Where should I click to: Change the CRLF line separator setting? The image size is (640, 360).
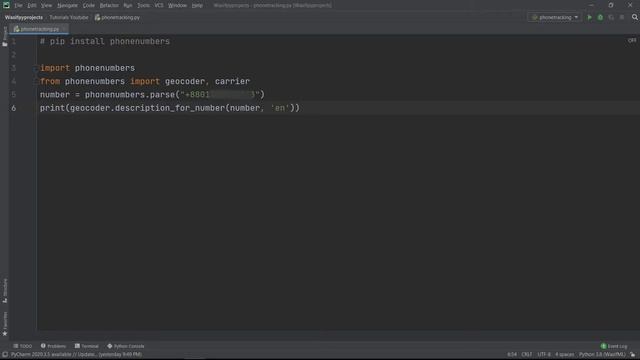527,354
